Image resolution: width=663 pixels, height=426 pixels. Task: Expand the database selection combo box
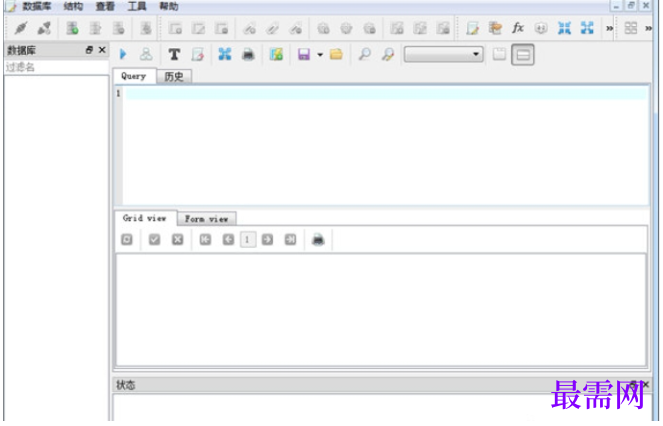tap(444, 54)
